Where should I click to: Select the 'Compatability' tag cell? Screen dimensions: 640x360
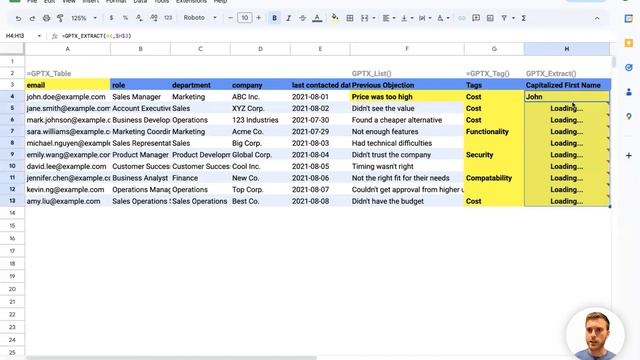pos(494,178)
